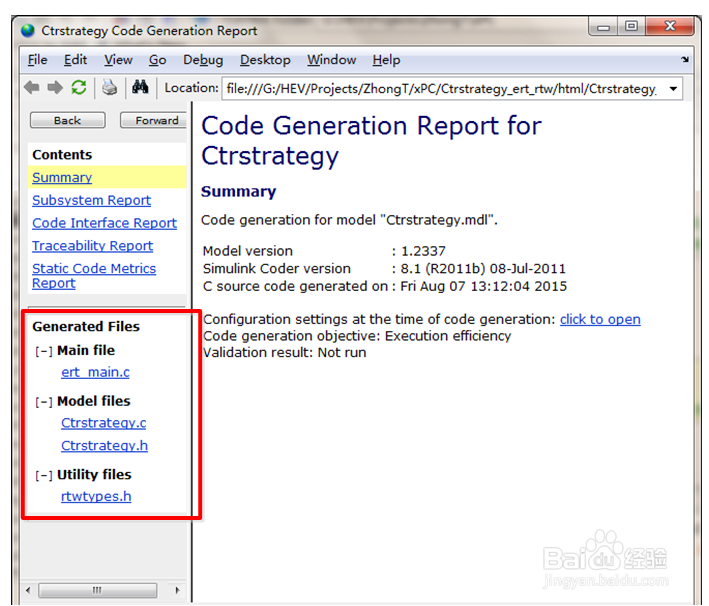Open the Help menu
The image size is (709, 606).
tap(386, 60)
